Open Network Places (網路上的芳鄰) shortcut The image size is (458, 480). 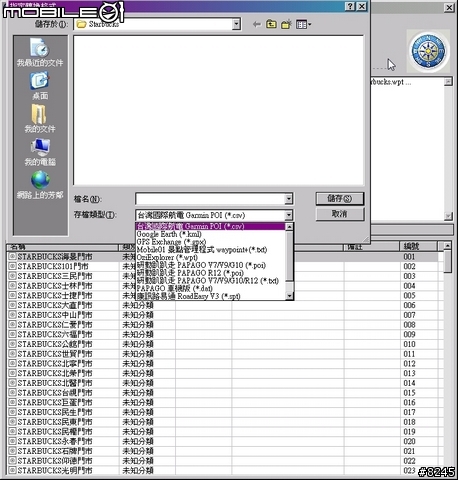(x=40, y=185)
